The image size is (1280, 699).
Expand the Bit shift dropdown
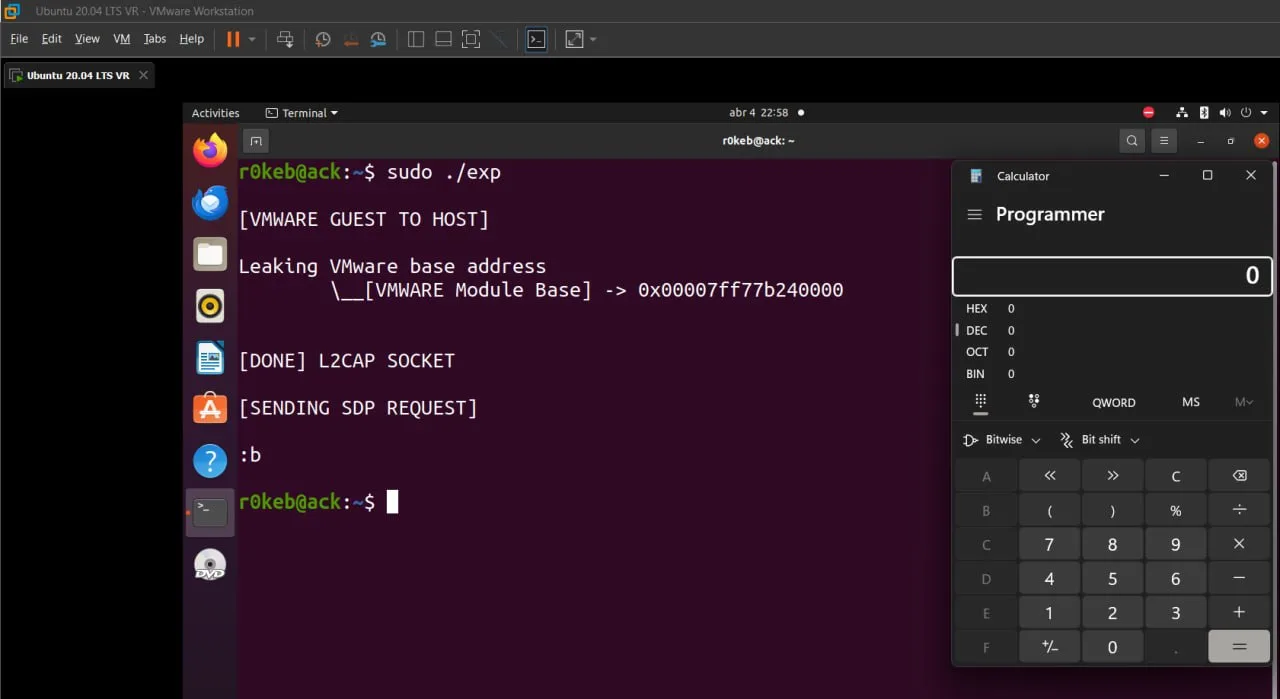coord(1100,440)
